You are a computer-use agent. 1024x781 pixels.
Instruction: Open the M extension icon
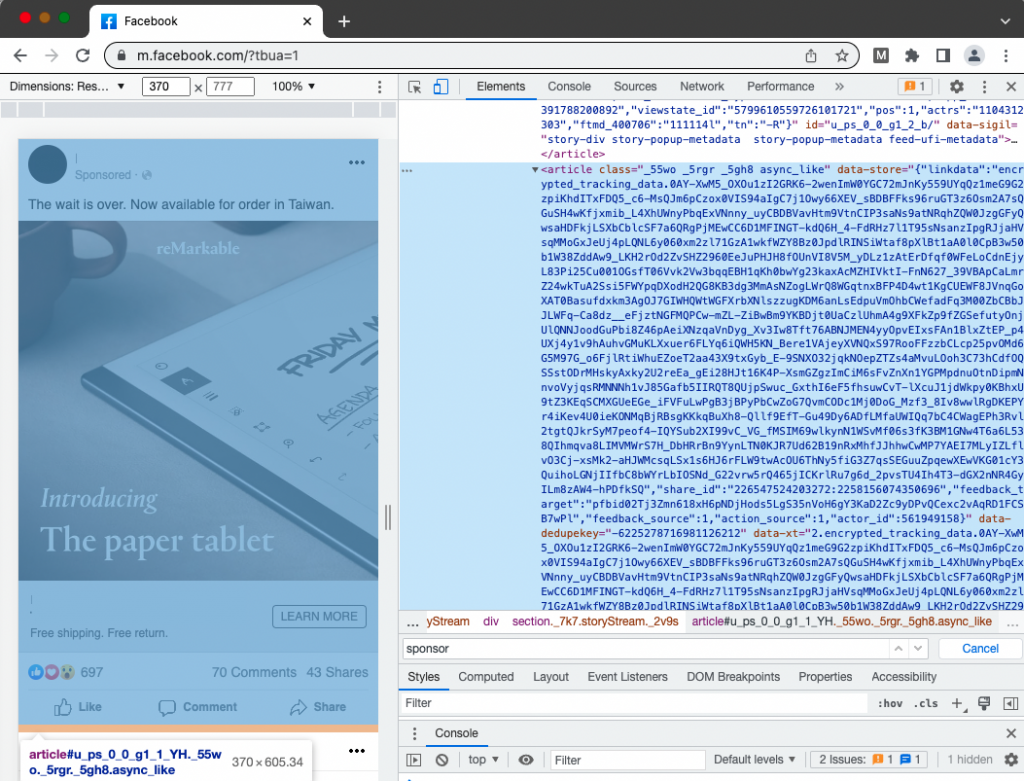880,56
